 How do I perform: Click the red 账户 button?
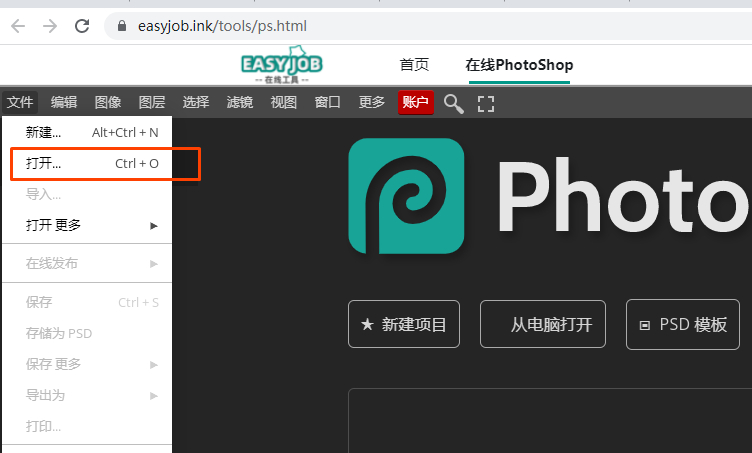(x=416, y=102)
